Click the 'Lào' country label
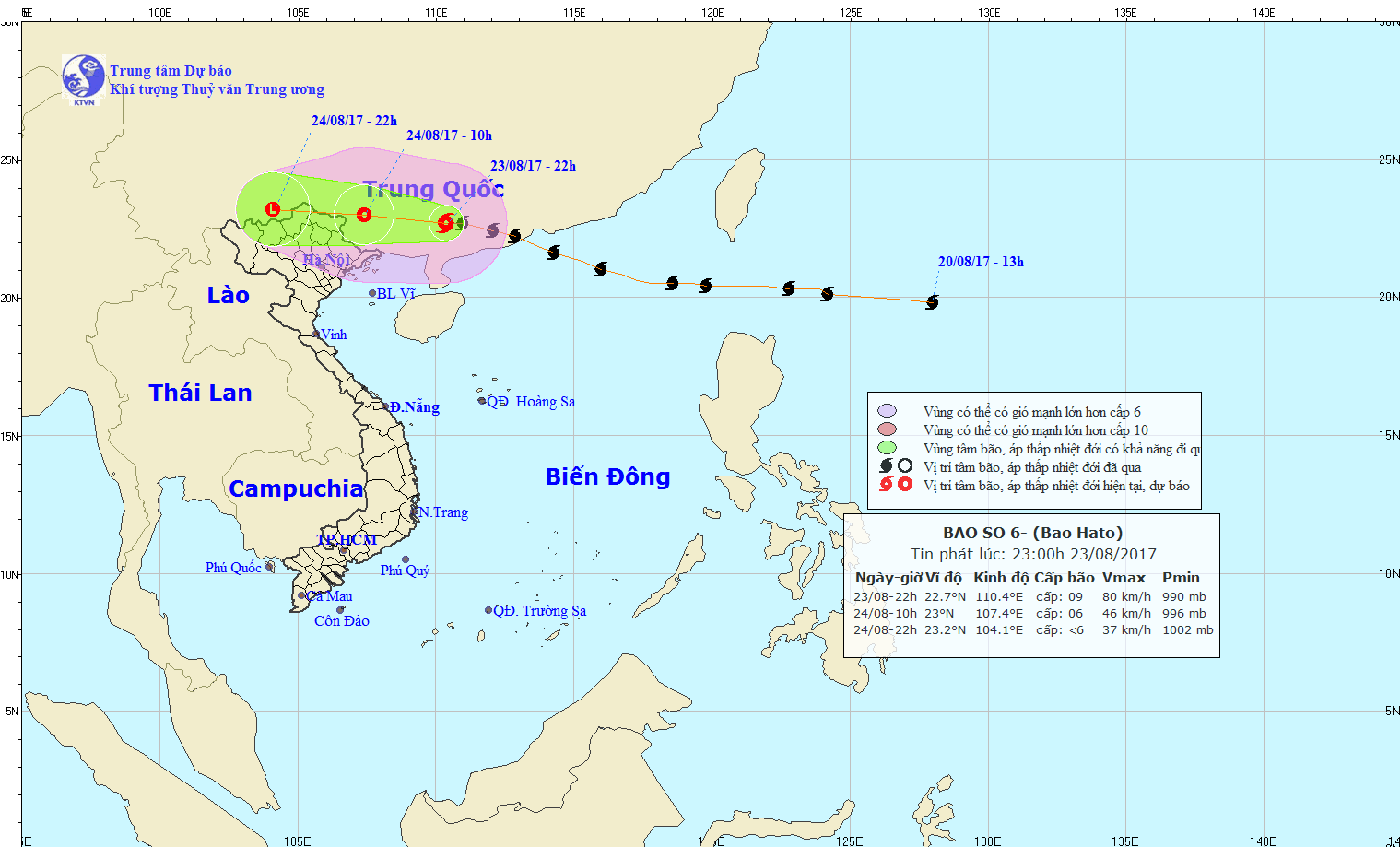The width and height of the screenshot is (1400, 847). (x=228, y=295)
